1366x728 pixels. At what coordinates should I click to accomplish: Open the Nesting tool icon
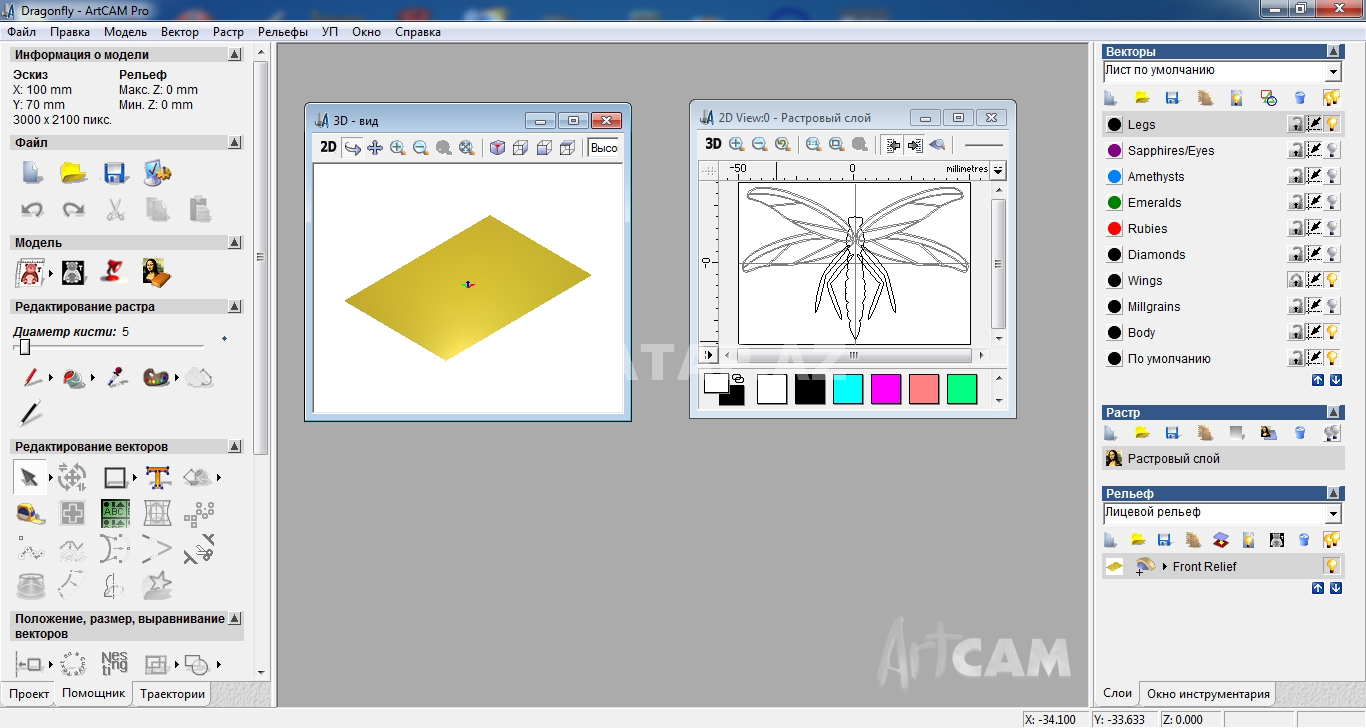[x=115, y=663]
